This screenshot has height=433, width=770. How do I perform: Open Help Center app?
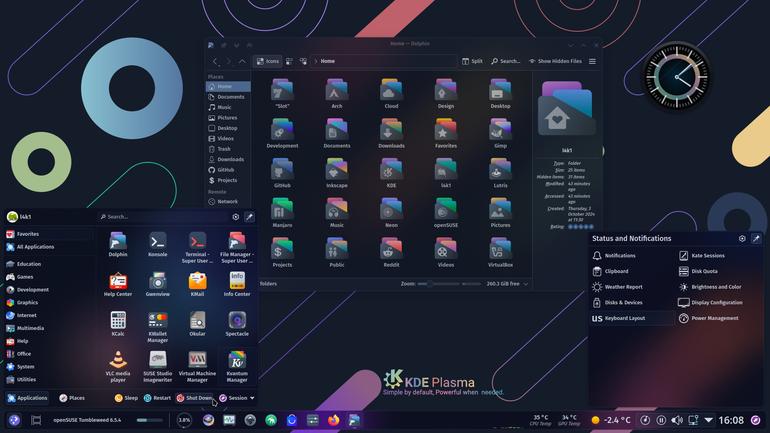tap(118, 284)
